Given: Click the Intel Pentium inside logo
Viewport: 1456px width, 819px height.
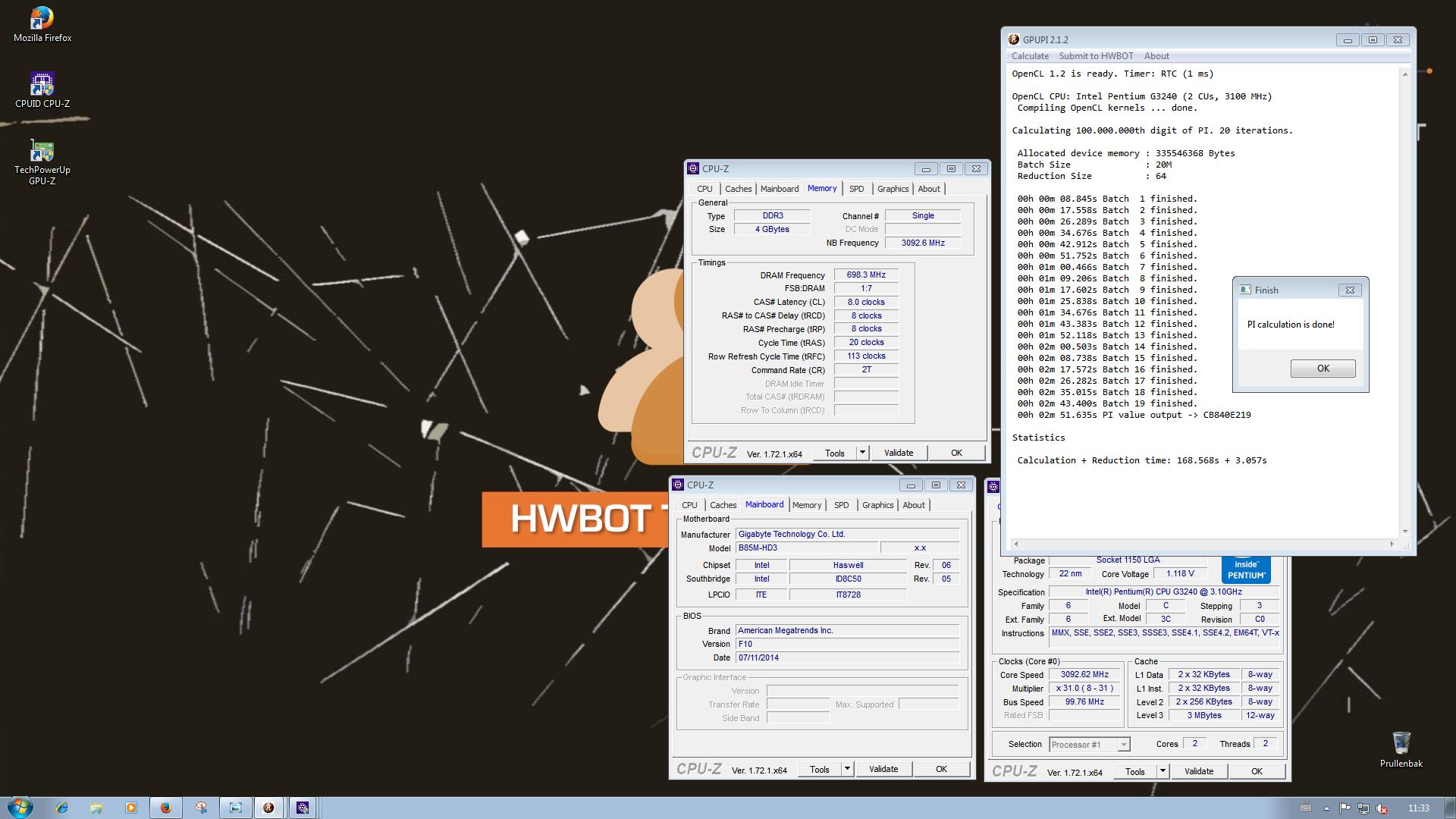Looking at the screenshot, I should 1246,570.
